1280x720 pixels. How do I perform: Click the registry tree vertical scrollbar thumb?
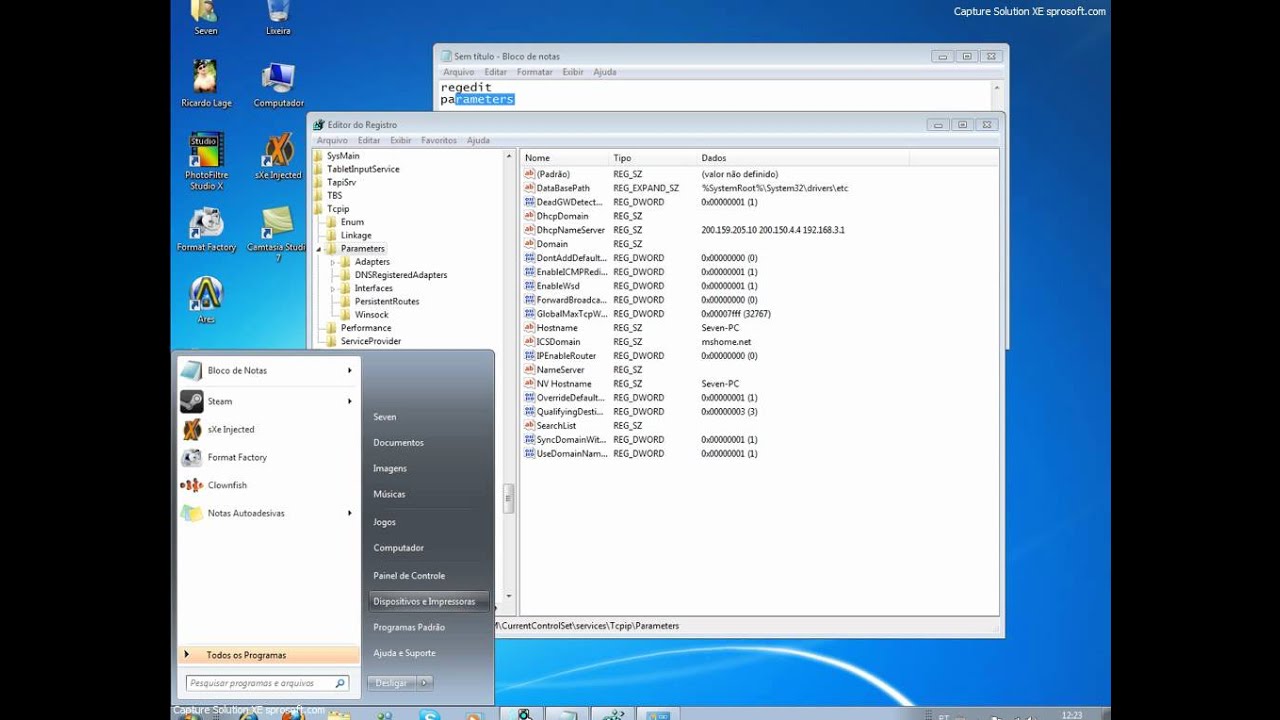508,499
